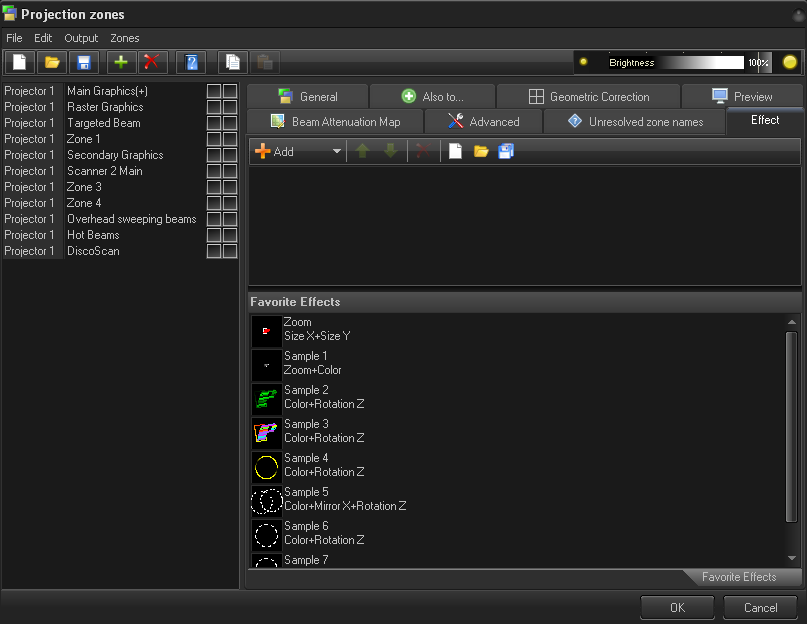Select the Zone 4 entry
The width and height of the screenshot is (807, 624).
(84, 203)
